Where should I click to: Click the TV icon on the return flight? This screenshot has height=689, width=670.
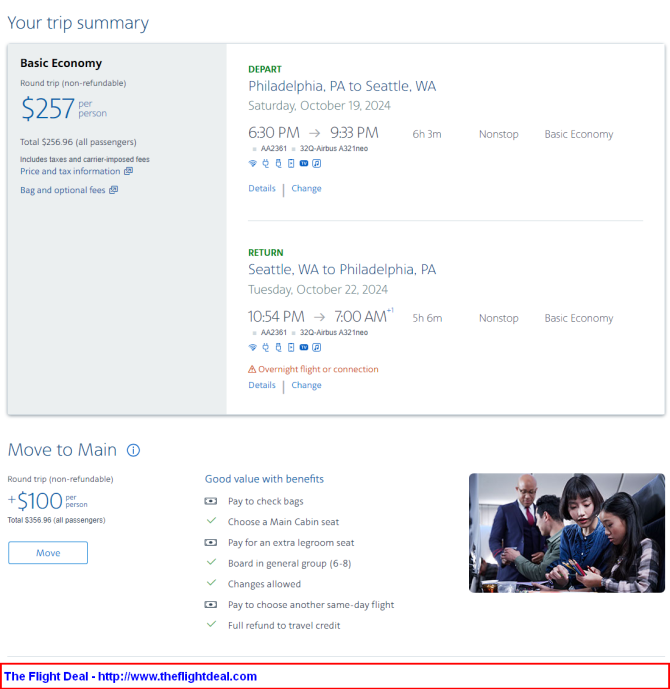click(x=304, y=347)
